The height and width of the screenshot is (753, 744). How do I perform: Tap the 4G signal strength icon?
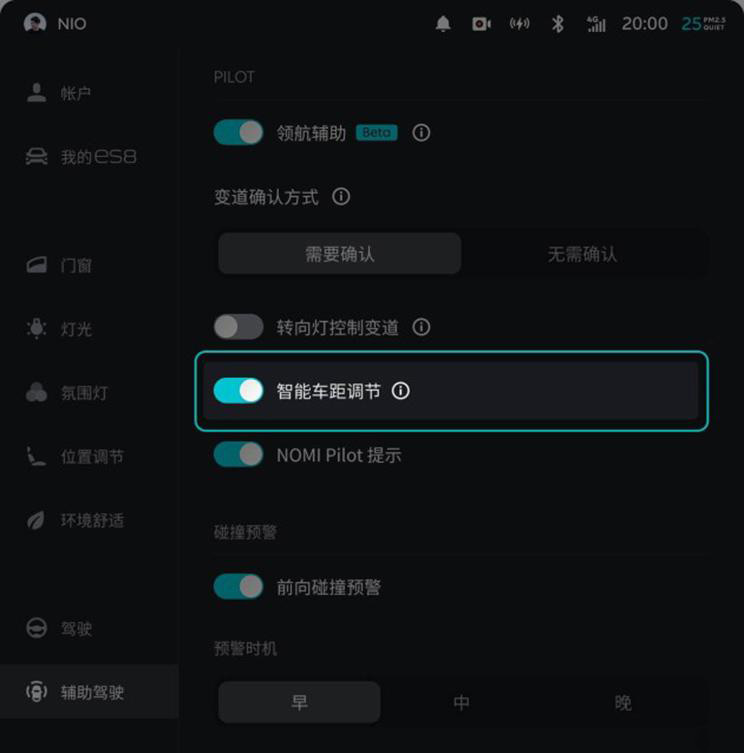click(596, 24)
